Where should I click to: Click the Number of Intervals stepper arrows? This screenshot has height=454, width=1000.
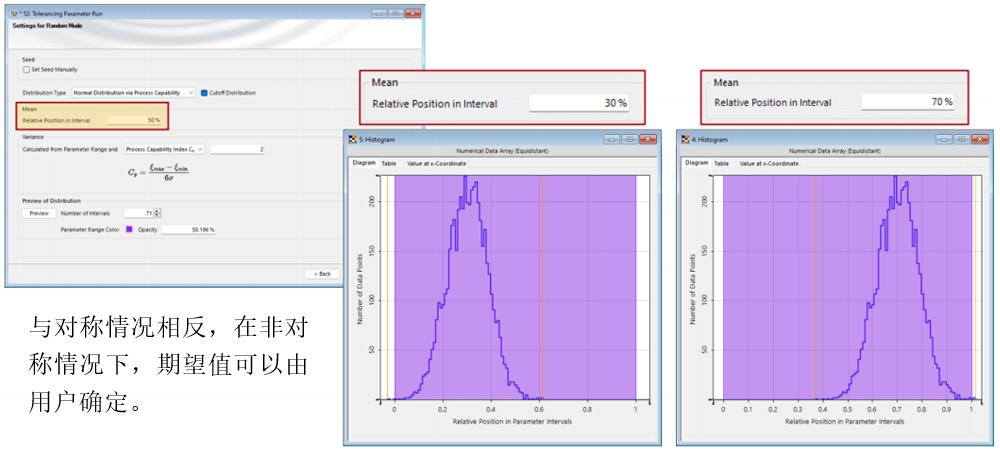click(x=158, y=213)
